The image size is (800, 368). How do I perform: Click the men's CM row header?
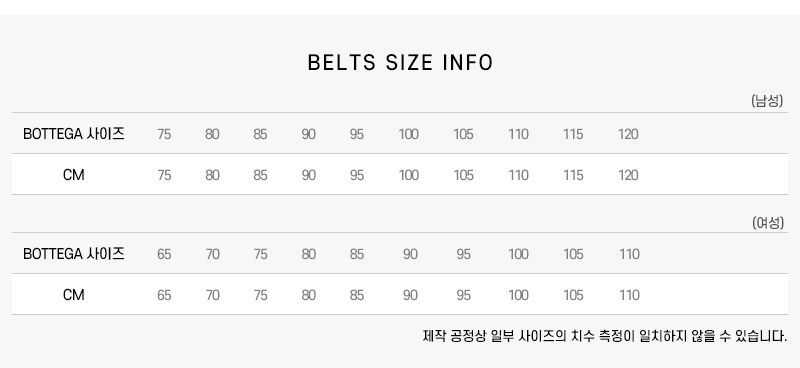click(x=73, y=175)
